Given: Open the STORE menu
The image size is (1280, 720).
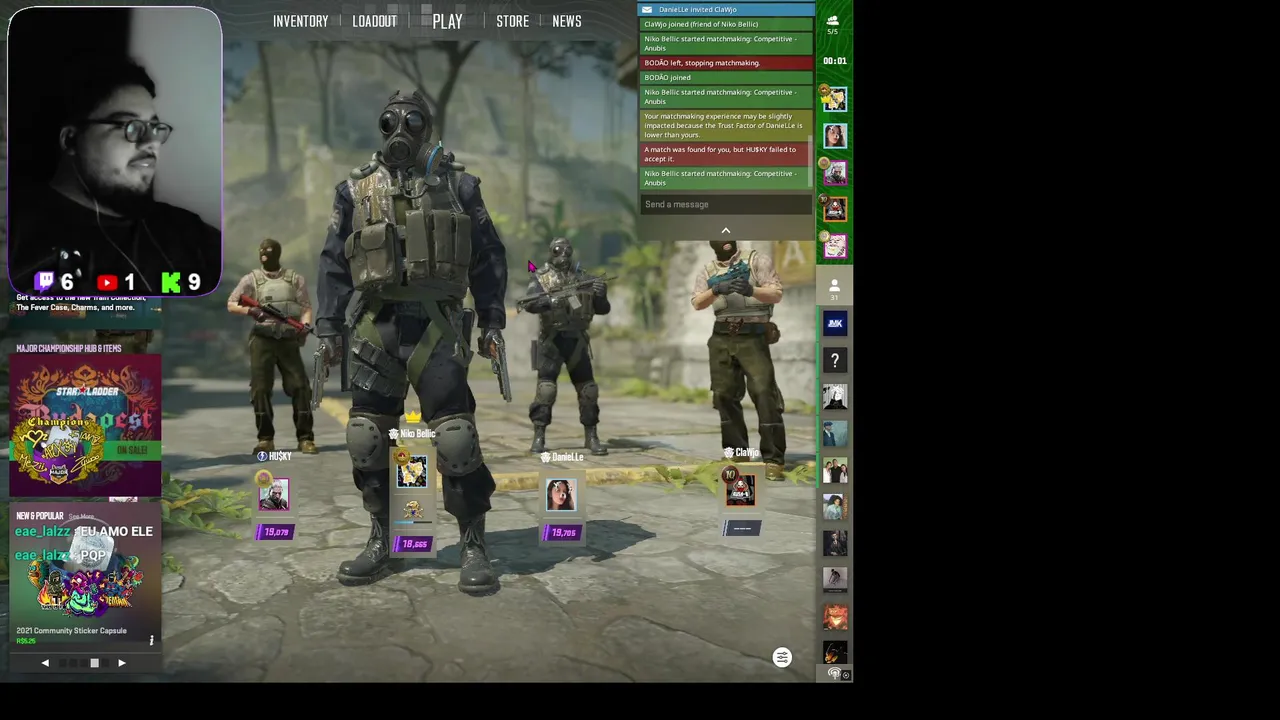Looking at the screenshot, I should click(512, 21).
